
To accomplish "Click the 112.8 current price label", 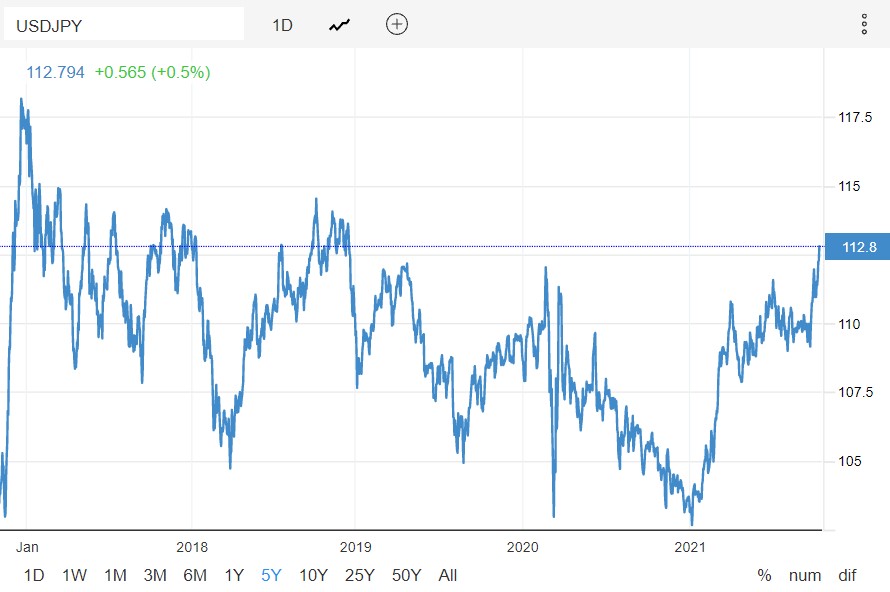I will (859, 247).
